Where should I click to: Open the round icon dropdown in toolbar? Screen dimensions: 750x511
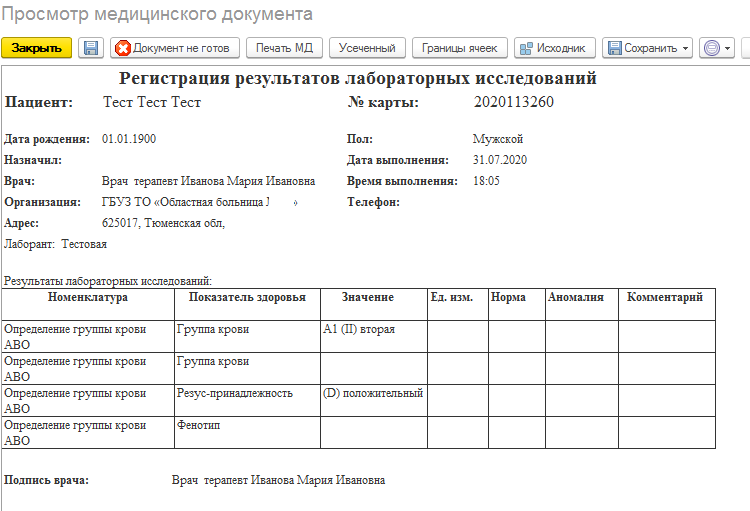(x=717, y=48)
